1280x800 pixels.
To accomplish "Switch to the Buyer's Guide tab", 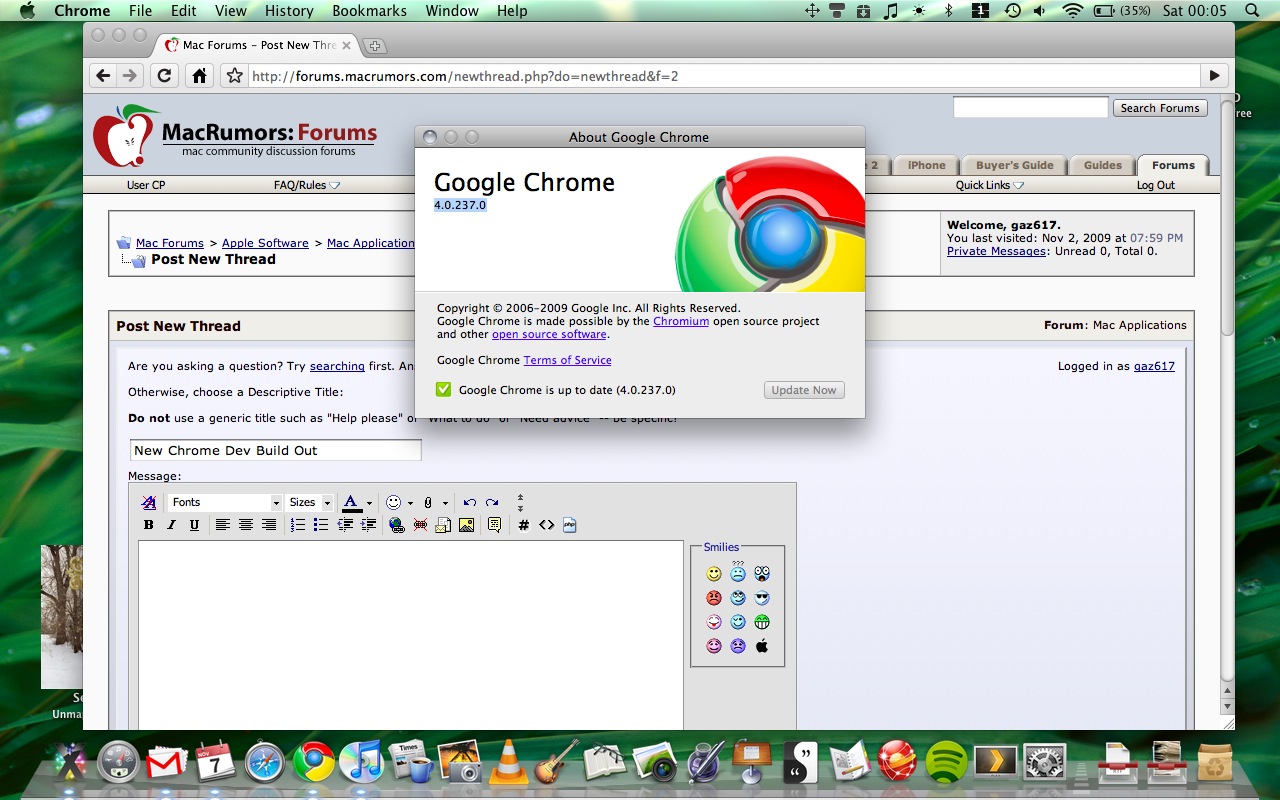I will pos(1014,166).
